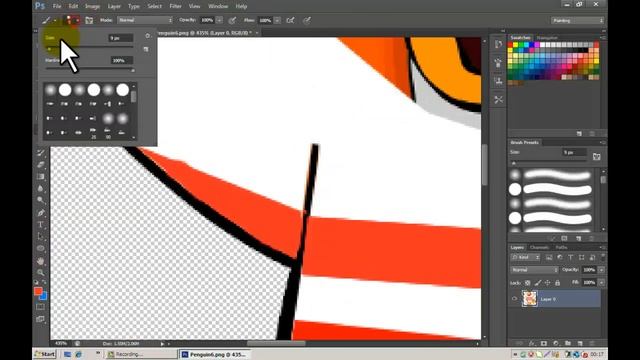Click the Hardness slider handle
640x360 pixels.
pyautogui.click(x=133, y=70)
